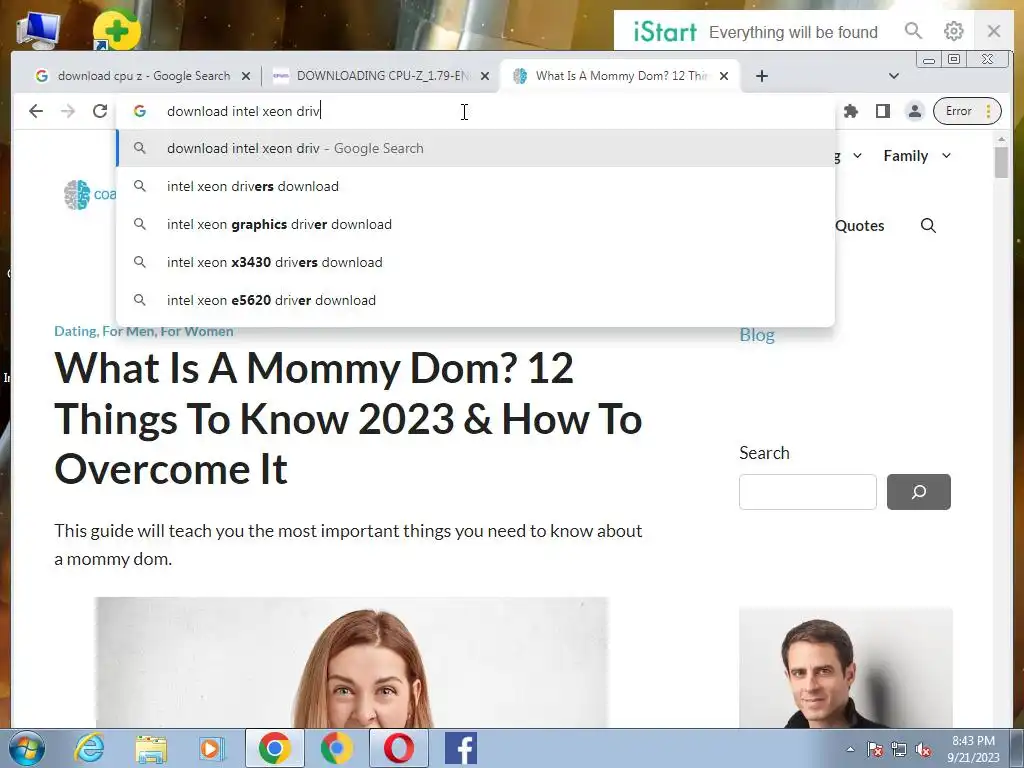
Task: Switch to DOWNLOADING CPU-Z tab
Action: pos(380,76)
